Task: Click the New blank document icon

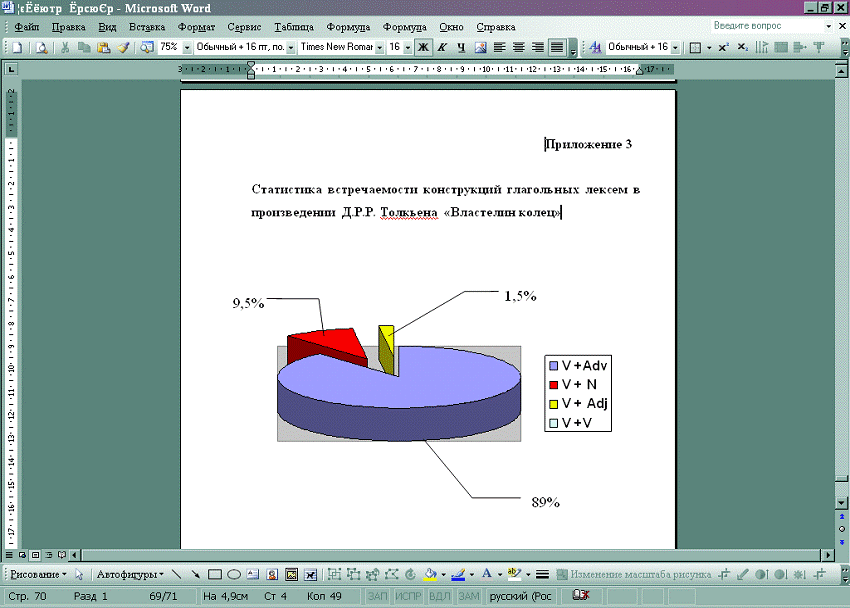Action: pyautogui.click(x=17, y=47)
